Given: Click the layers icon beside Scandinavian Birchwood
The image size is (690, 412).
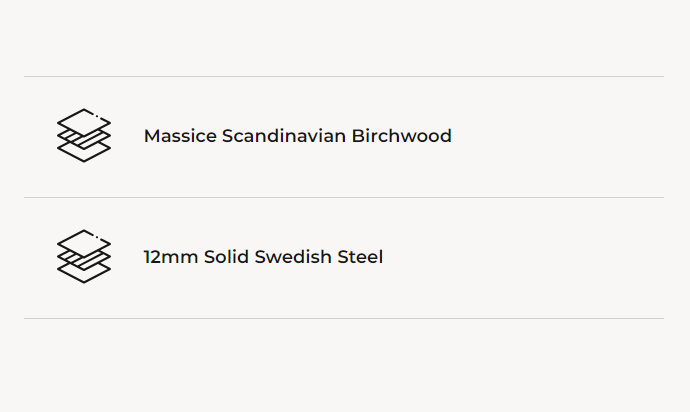Looking at the screenshot, I should (84, 135).
